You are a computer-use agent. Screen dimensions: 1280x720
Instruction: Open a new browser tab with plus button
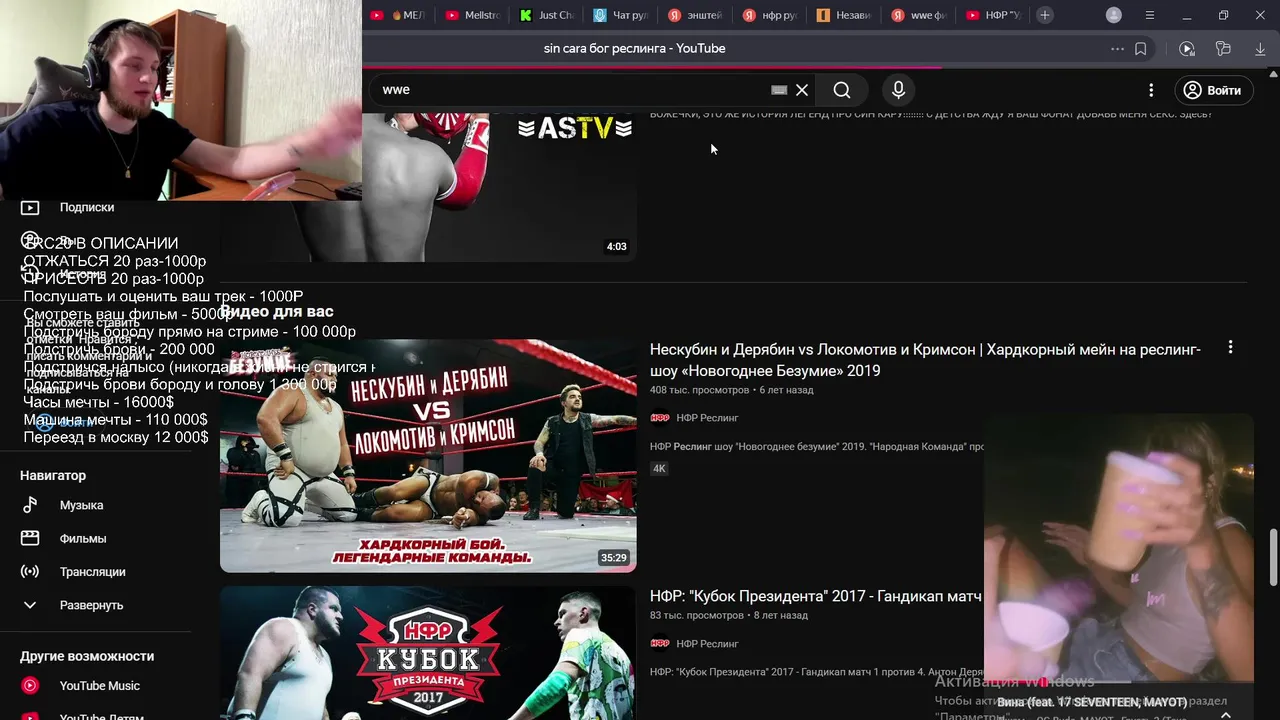(1045, 15)
